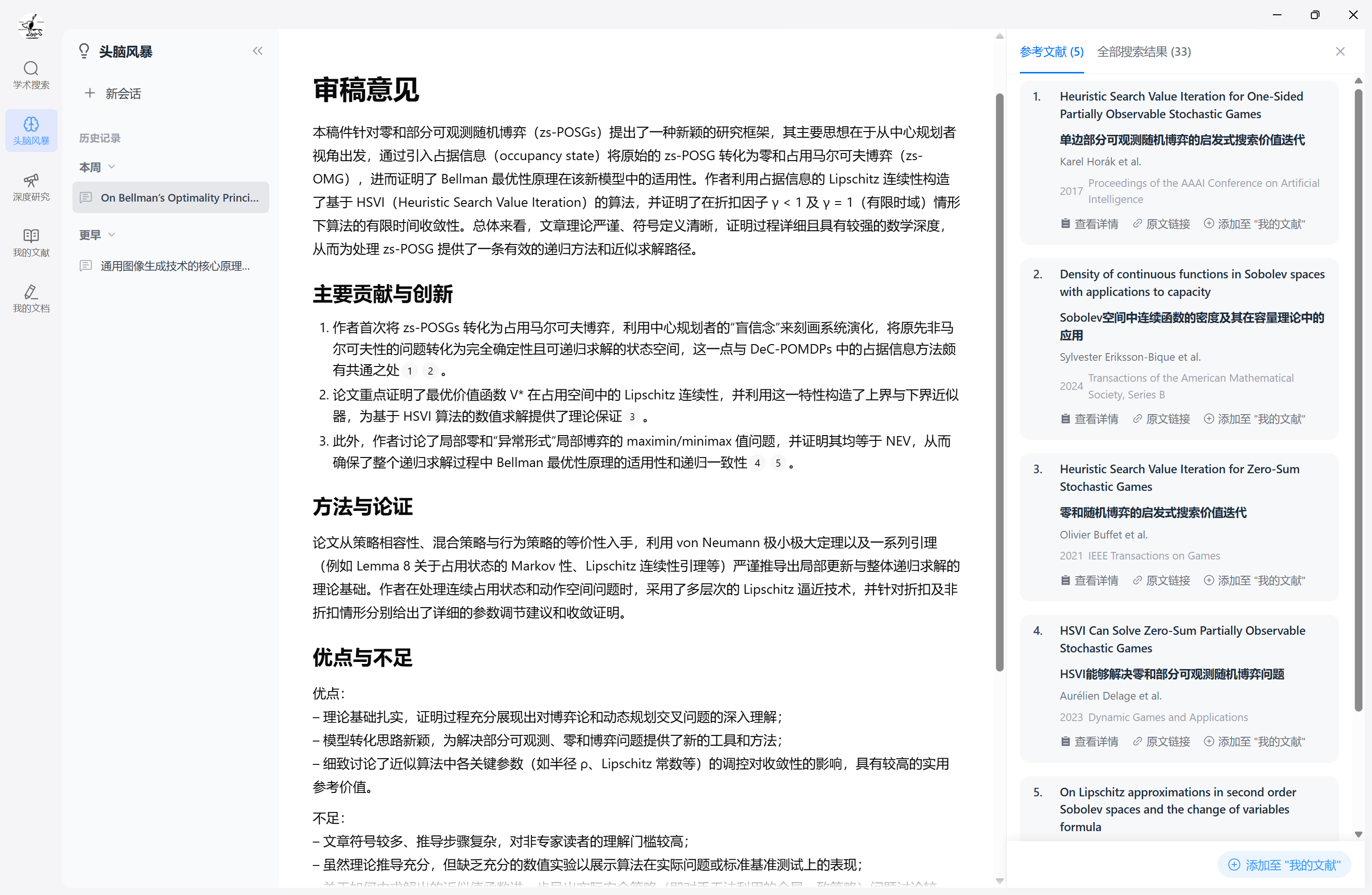Switch to 全部搜索结果 (33) tab
This screenshot has height=895, width=1372.
tap(1143, 52)
